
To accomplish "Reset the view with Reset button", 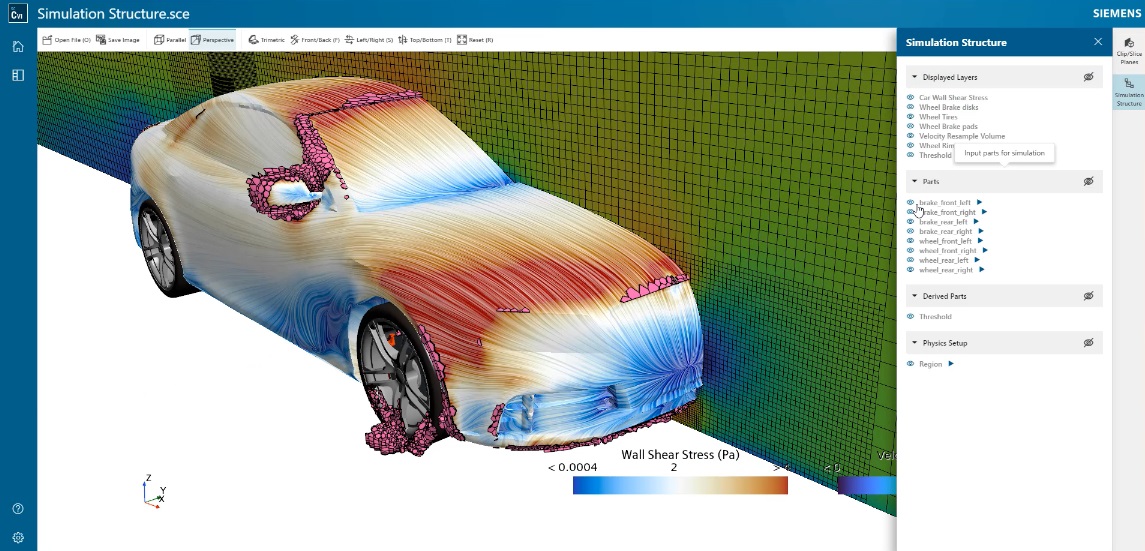I will tap(461, 40).
